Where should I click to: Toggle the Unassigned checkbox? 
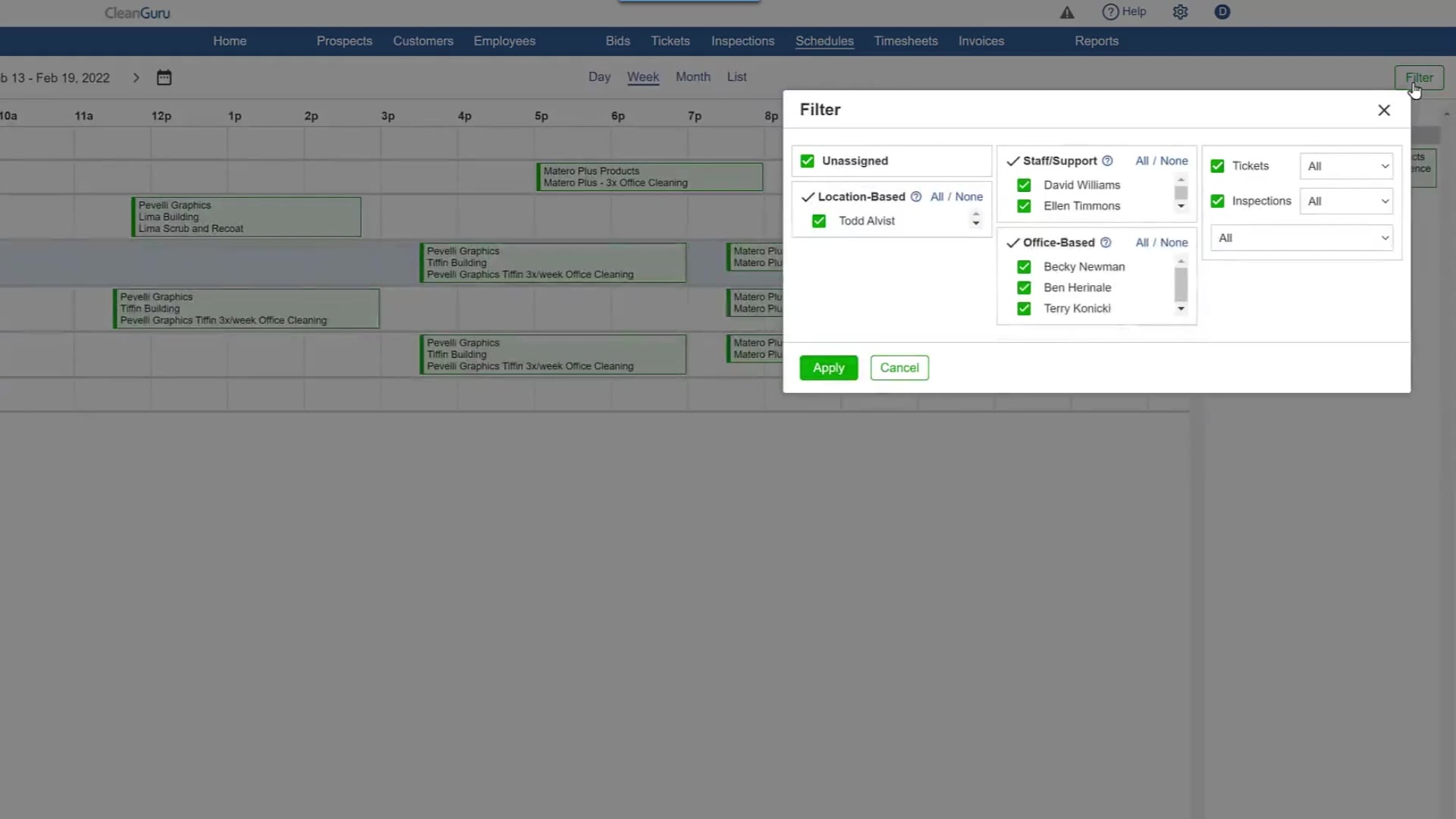coord(808,161)
